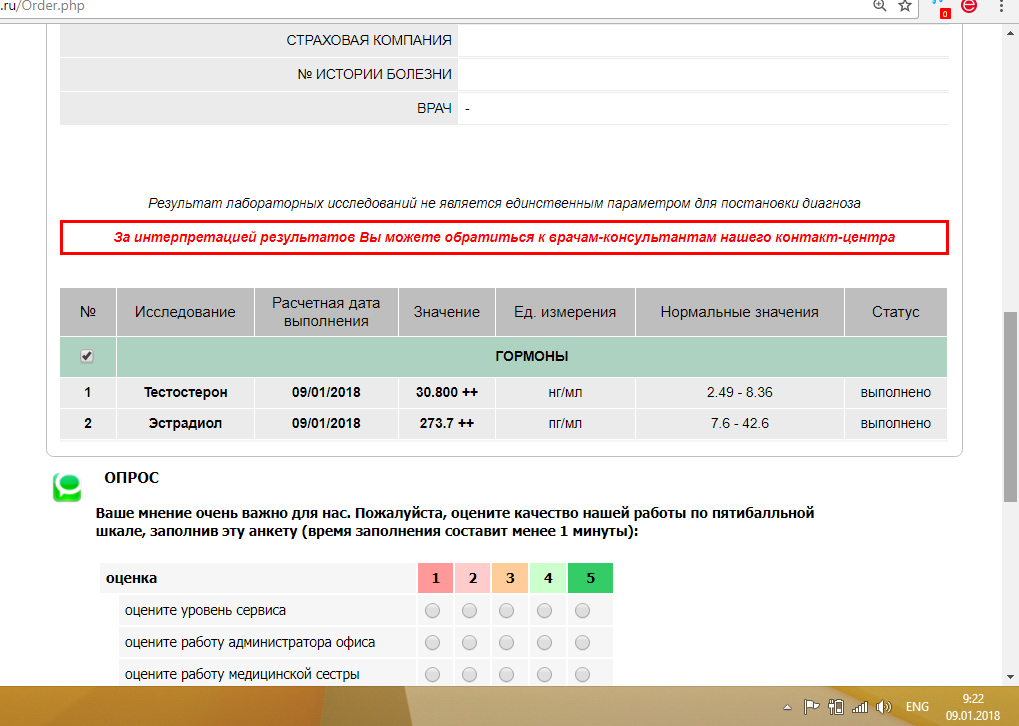This screenshot has width=1019, height=726.
Task: Select rating 5 for уровень сервиса
Action: click(x=581, y=609)
